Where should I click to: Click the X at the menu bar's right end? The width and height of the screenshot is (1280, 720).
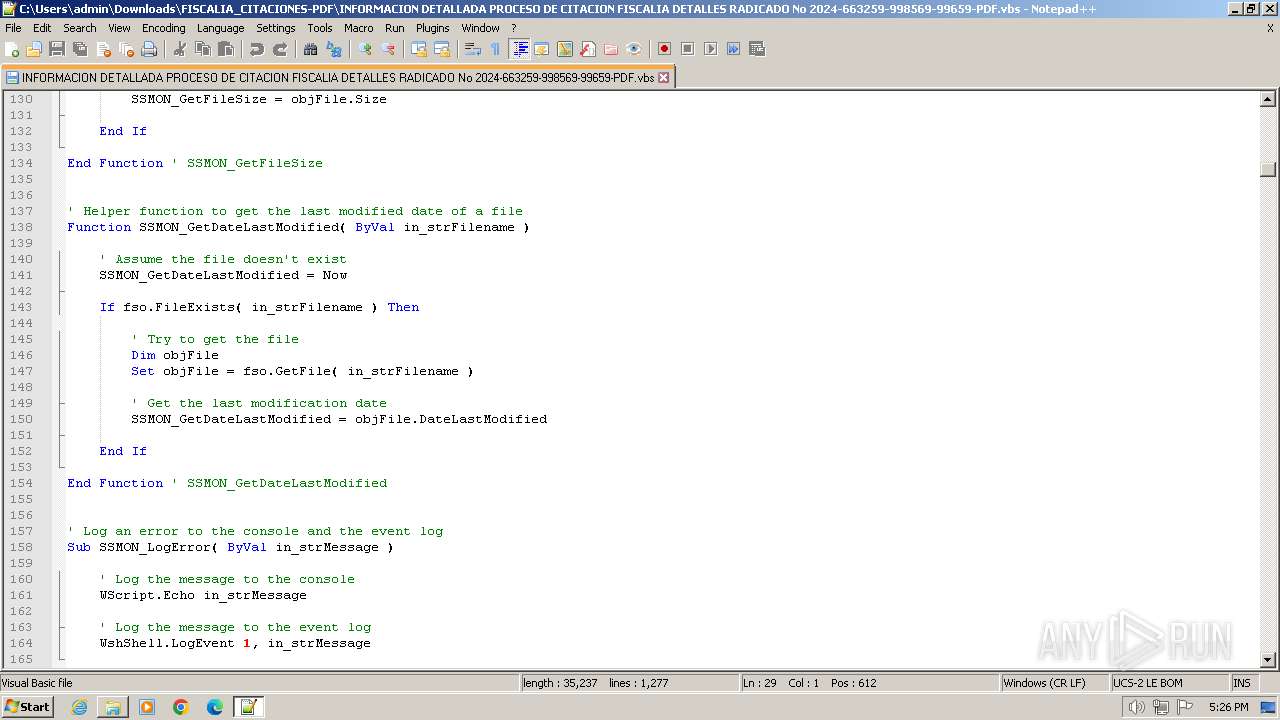pyautogui.click(x=1270, y=28)
